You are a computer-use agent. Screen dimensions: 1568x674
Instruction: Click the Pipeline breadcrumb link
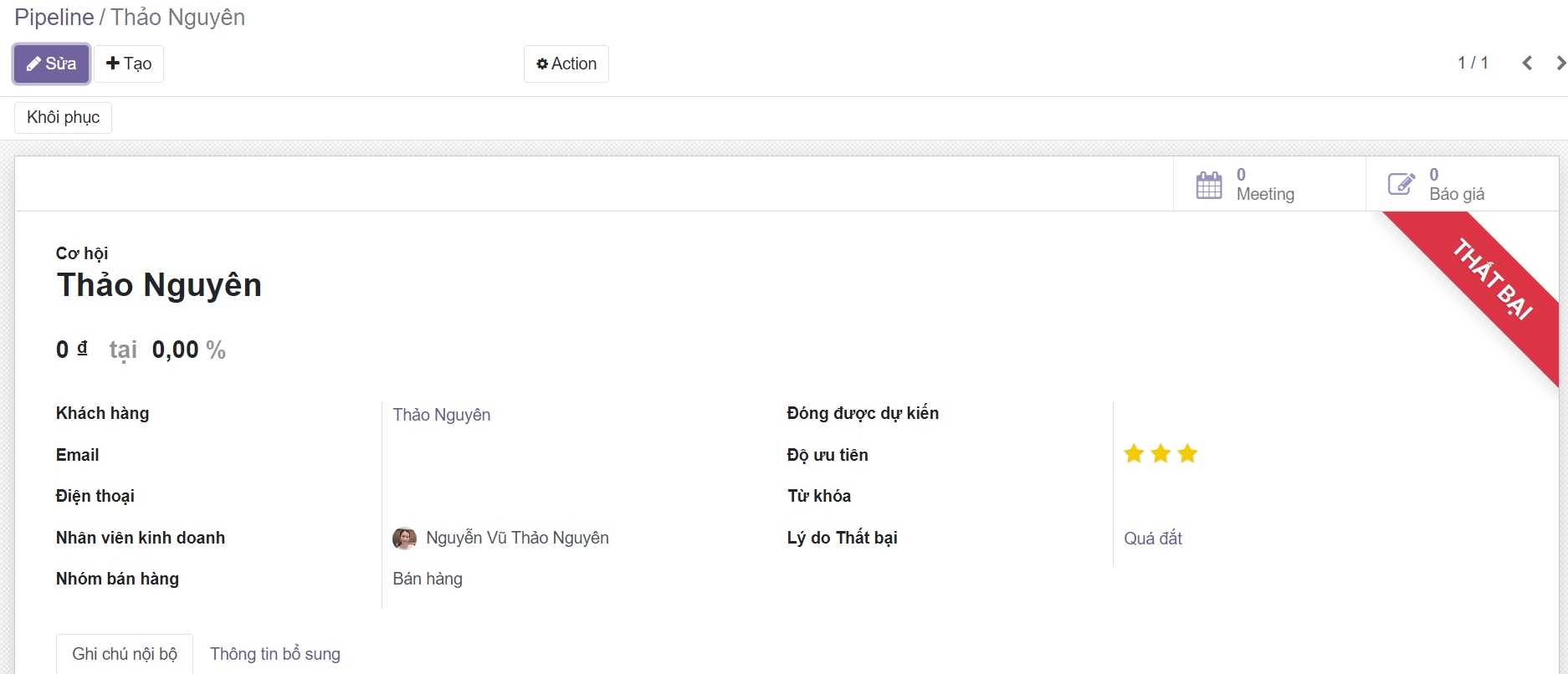click(54, 18)
